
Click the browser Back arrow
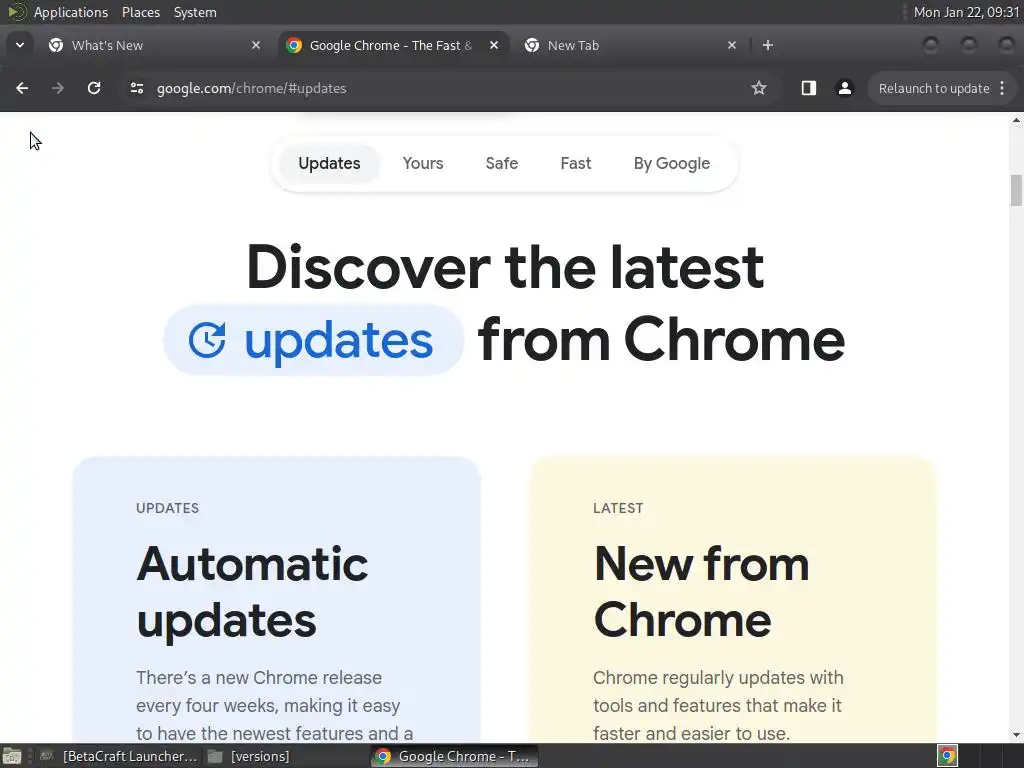pos(22,88)
